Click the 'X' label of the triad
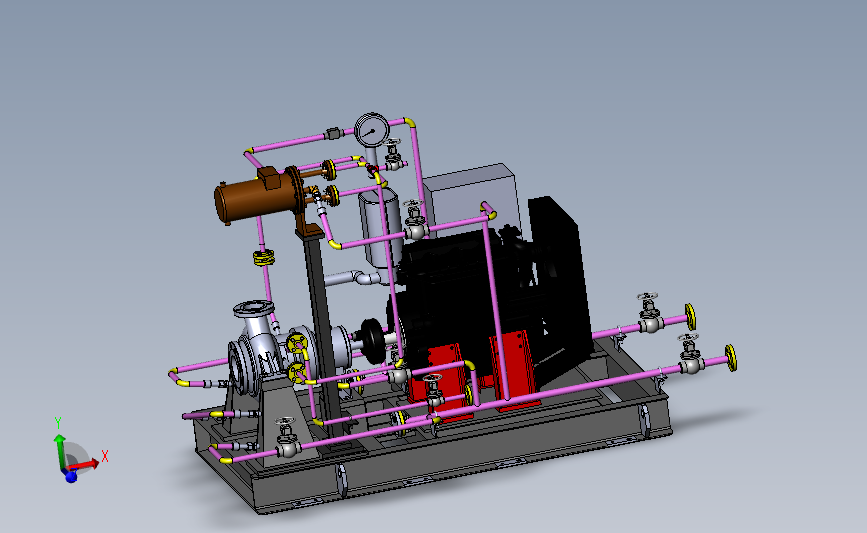The height and width of the screenshot is (533, 867). [105, 457]
